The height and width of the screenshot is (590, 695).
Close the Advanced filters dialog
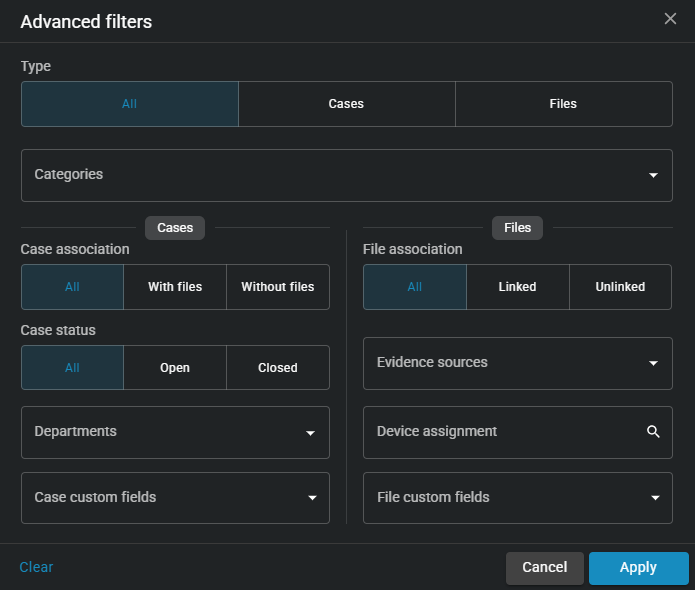point(670,19)
